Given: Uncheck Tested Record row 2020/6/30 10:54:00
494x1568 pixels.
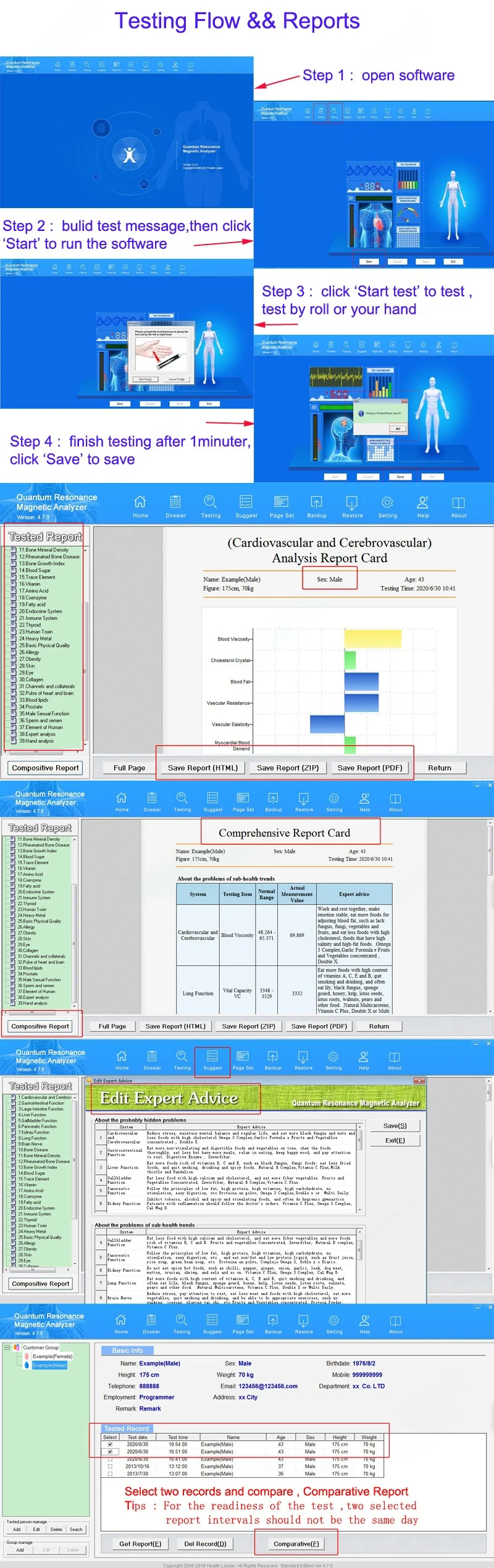Looking at the screenshot, I should [x=110, y=1444].
